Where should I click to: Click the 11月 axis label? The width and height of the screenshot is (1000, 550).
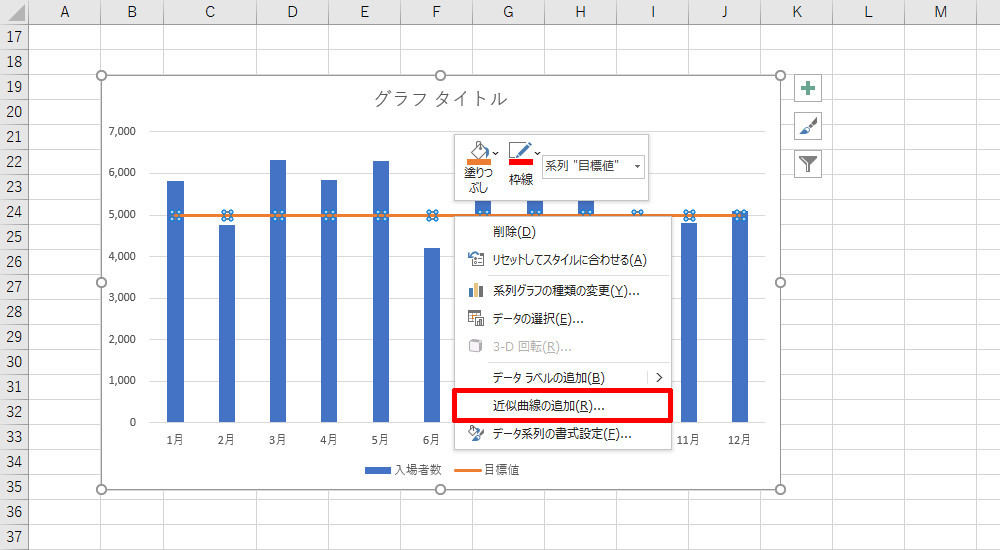(x=688, y=440)
